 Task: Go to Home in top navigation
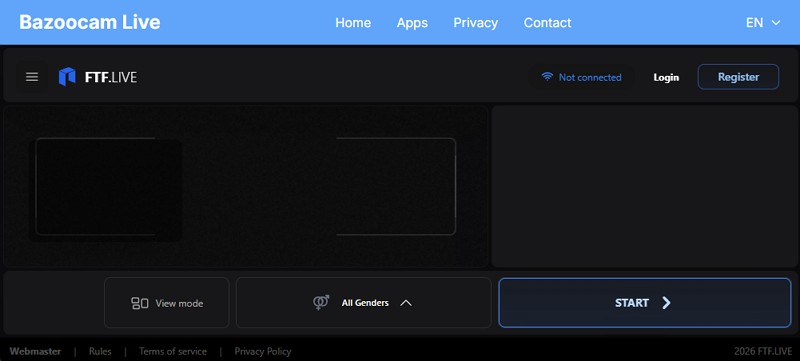[353, 23]
